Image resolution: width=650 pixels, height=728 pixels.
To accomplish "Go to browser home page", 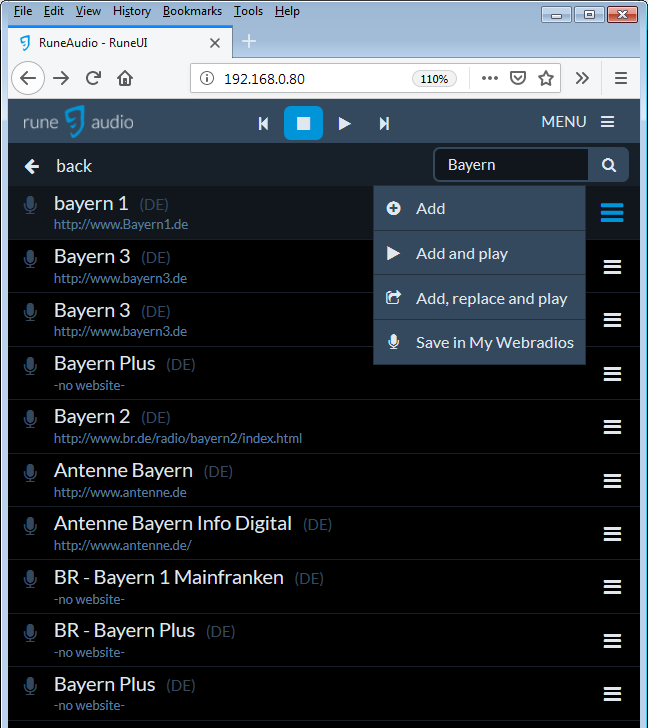I will 125,78.
